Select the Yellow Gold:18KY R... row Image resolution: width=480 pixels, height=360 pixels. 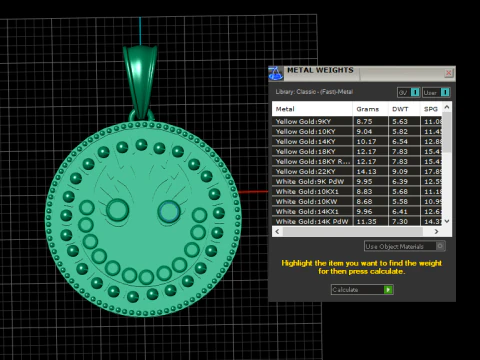point(357,161)
